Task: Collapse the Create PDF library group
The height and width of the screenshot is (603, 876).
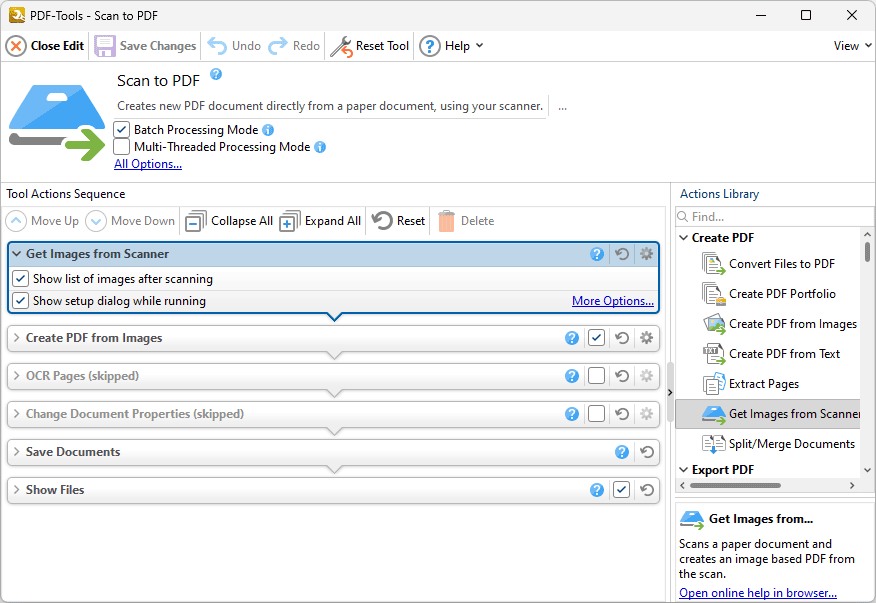Action: point(684,238)
